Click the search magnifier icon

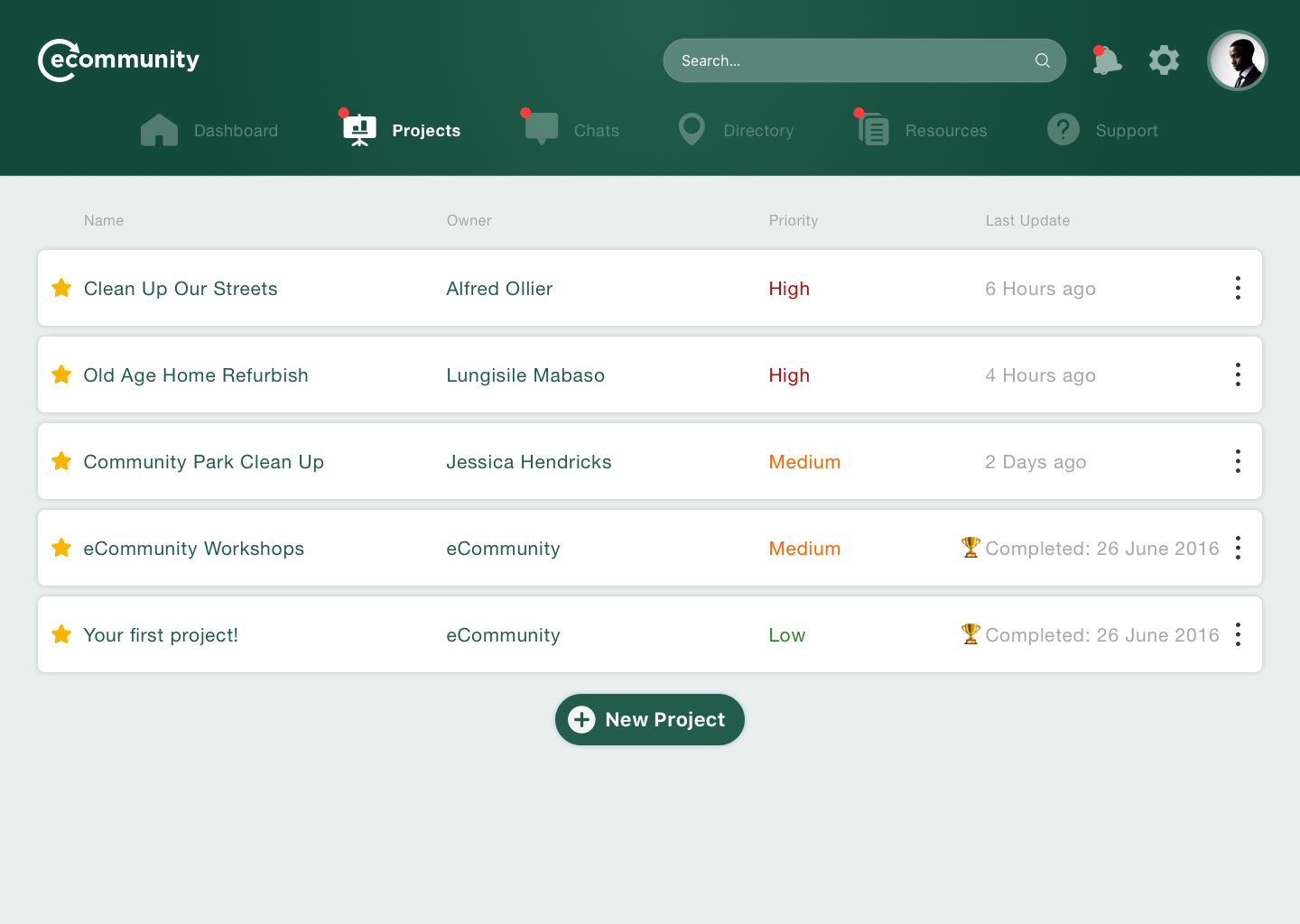point(1042,60)
